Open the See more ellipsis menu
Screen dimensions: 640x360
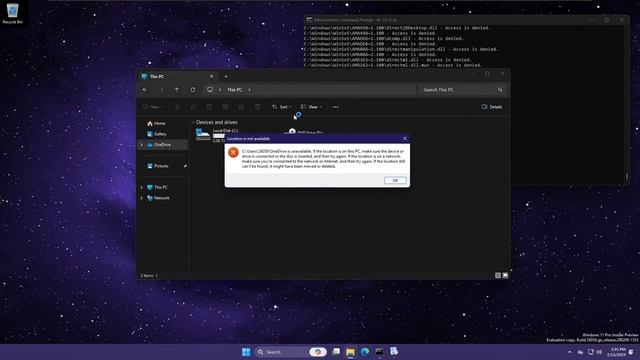[x=336, y=107]
